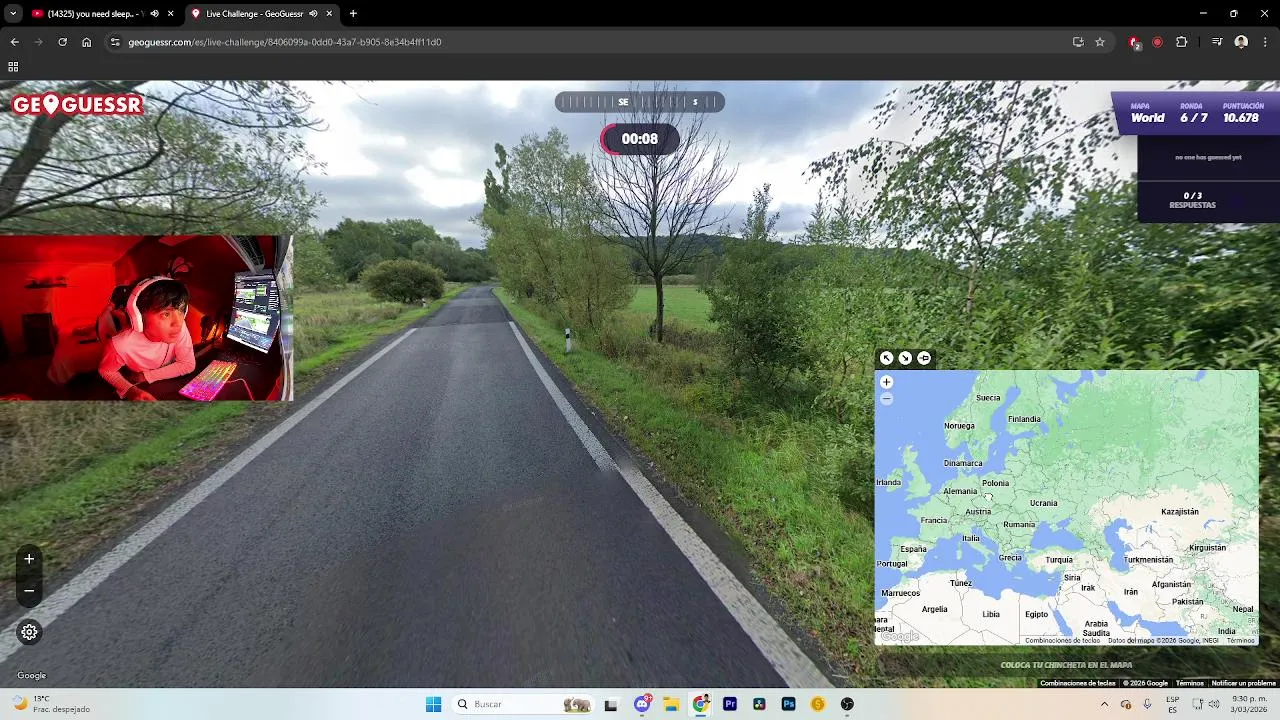This screenshot has width=1280, height=720.
Task: Place a pin on Polonia on the map
Action: [995, 483]
